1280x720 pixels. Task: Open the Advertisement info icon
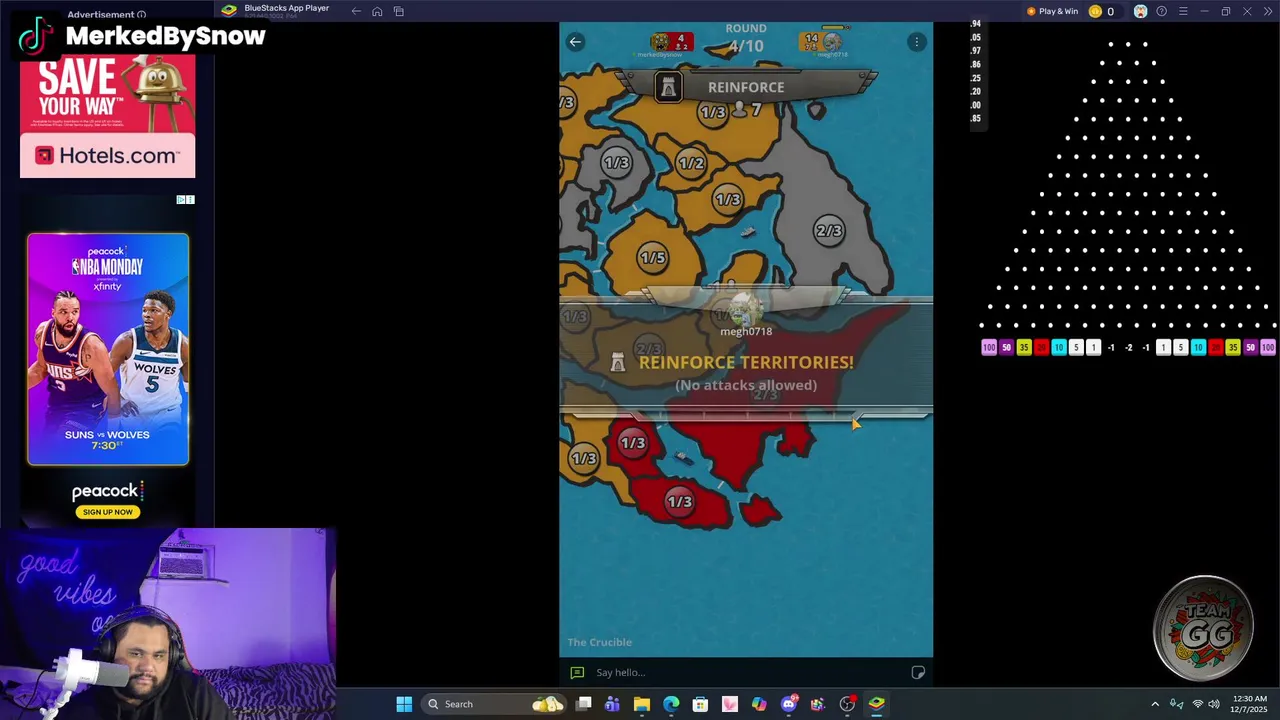click(141, 15)
